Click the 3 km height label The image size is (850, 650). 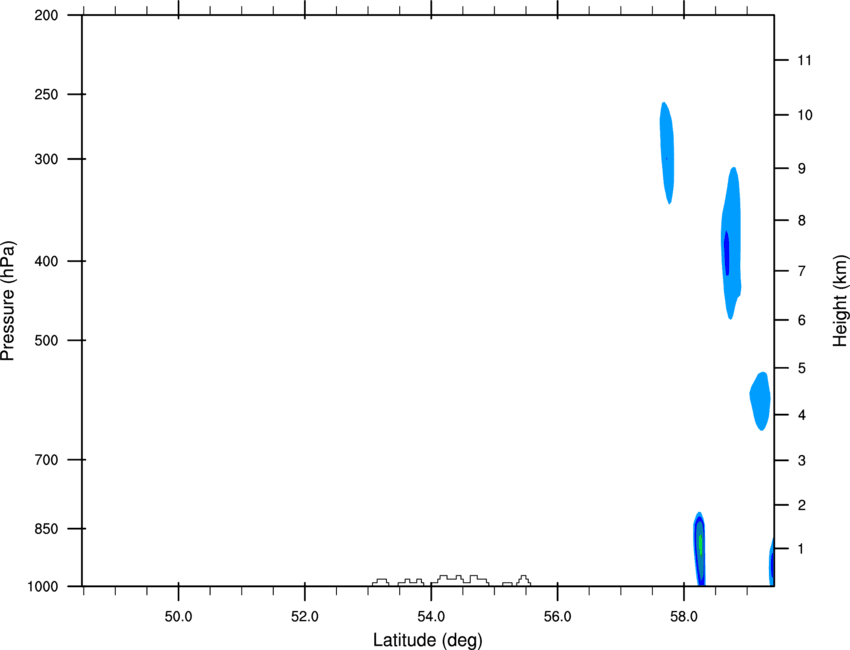[802, 461]
